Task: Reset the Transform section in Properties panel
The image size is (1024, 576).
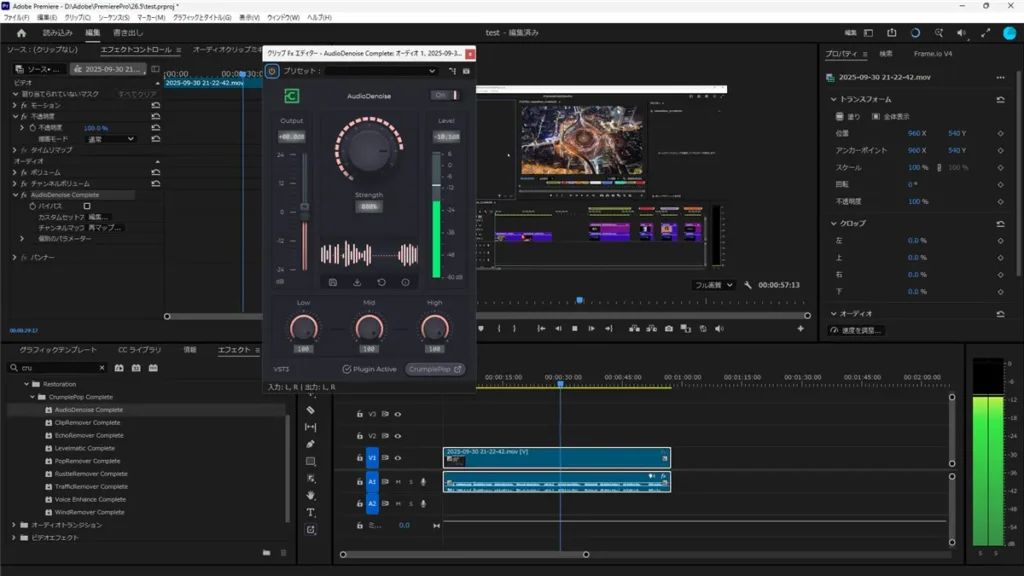Action: [1000, 99]
